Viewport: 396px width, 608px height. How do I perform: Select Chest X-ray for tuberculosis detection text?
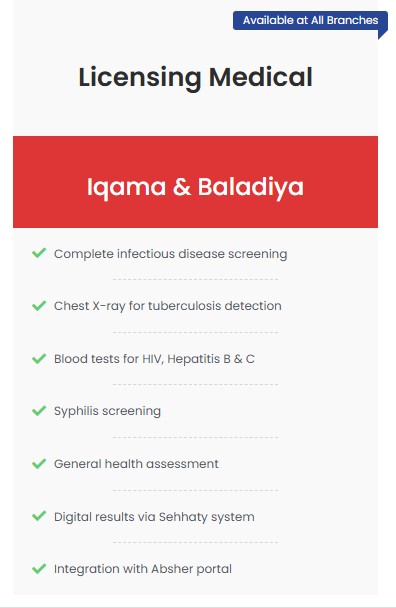coord(168,306)
